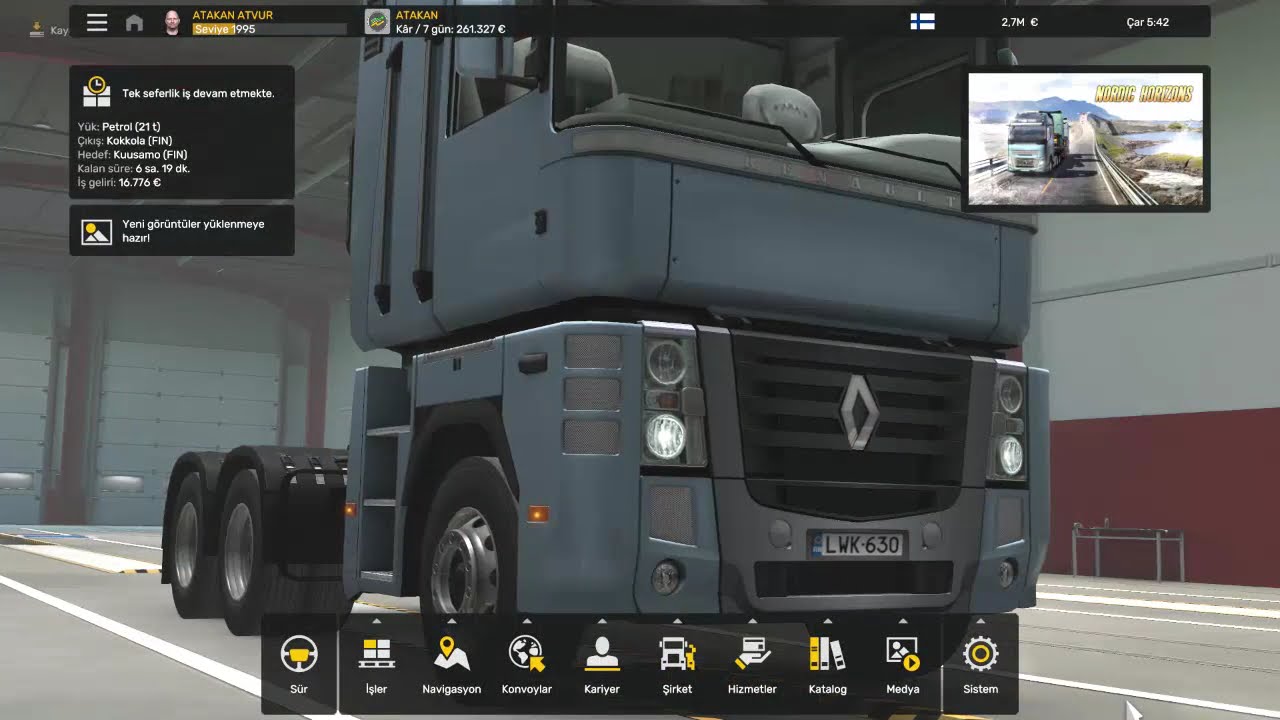Open the one-time job status icon
This screenshot has height=720, width=1280.
97,92
